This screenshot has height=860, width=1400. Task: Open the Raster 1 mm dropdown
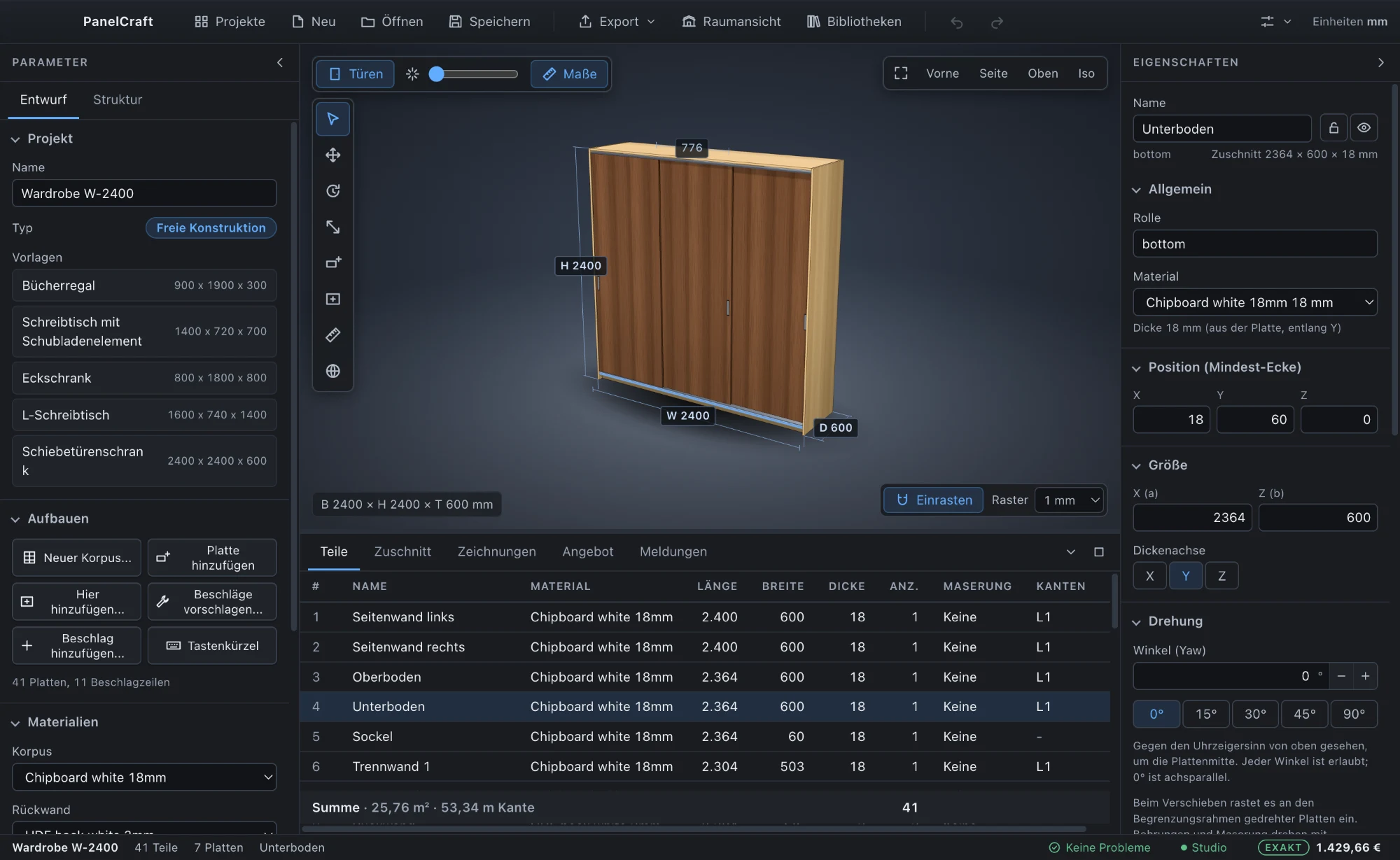(1069, 500)
